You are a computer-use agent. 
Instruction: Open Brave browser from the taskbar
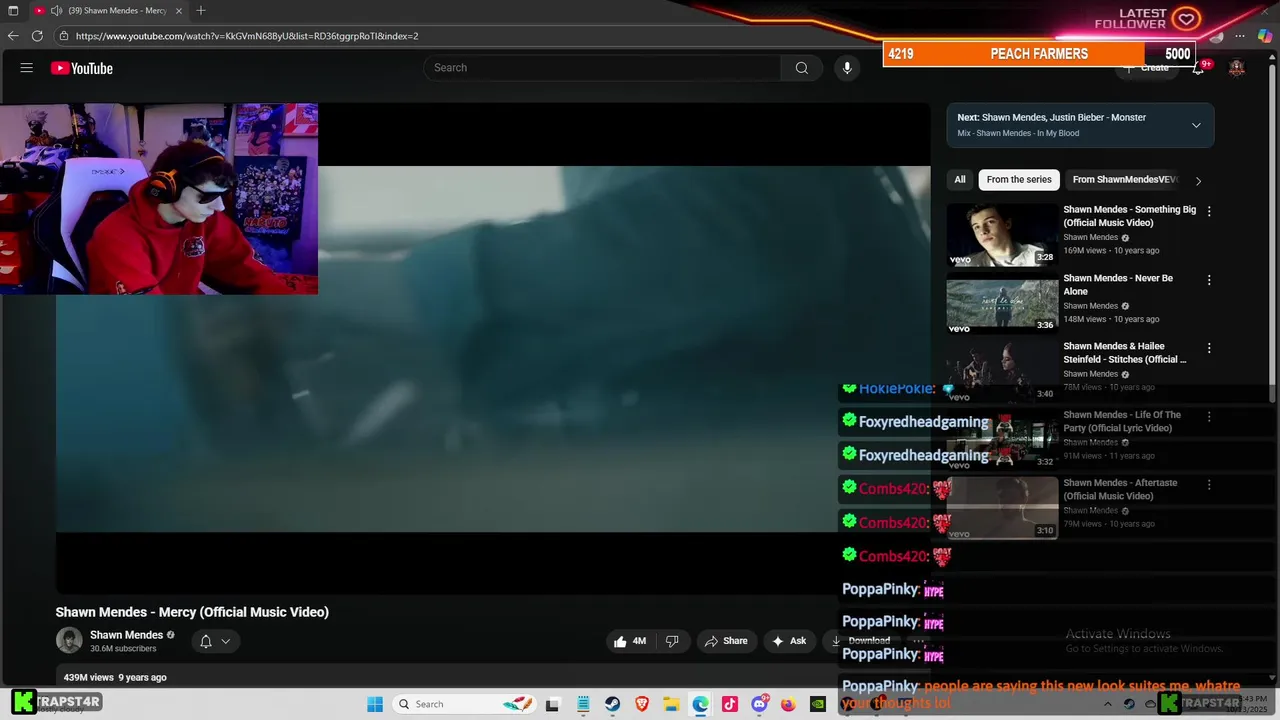tap(642, 704)
